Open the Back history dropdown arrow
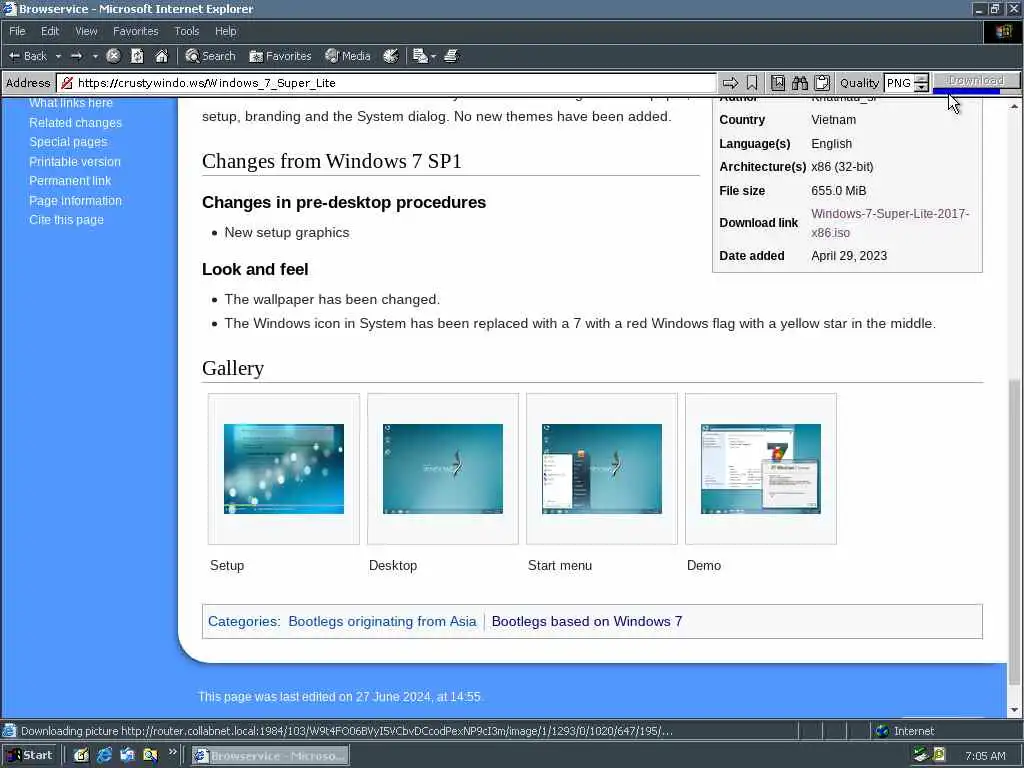This screenshot has width=1024, height=768. tap(58, 56)
